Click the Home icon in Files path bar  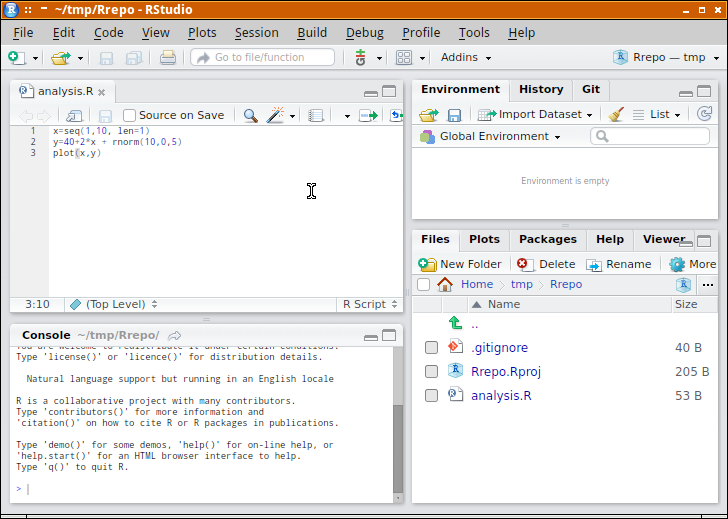click(x=445, y=284)
